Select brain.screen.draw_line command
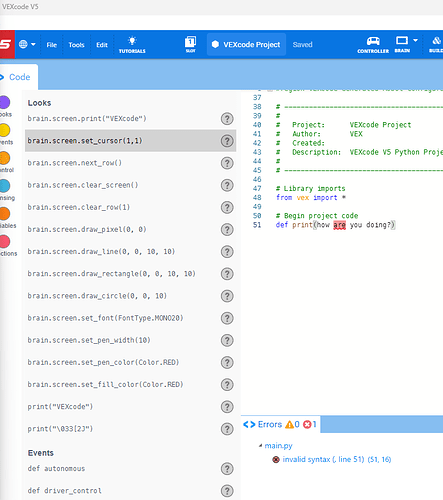This screenshot has width=443, height=500. (x=101, y=251)
